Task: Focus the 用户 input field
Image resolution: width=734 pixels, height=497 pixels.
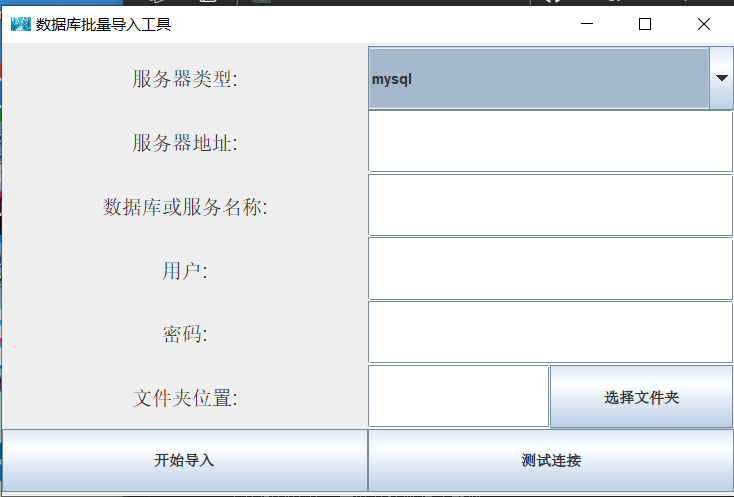Action: (550, 269)
